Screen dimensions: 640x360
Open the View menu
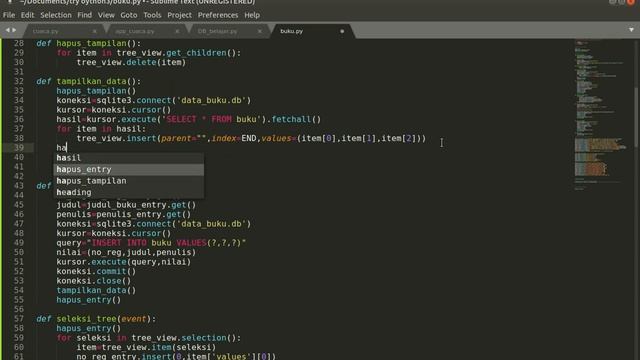click(106, 15)
